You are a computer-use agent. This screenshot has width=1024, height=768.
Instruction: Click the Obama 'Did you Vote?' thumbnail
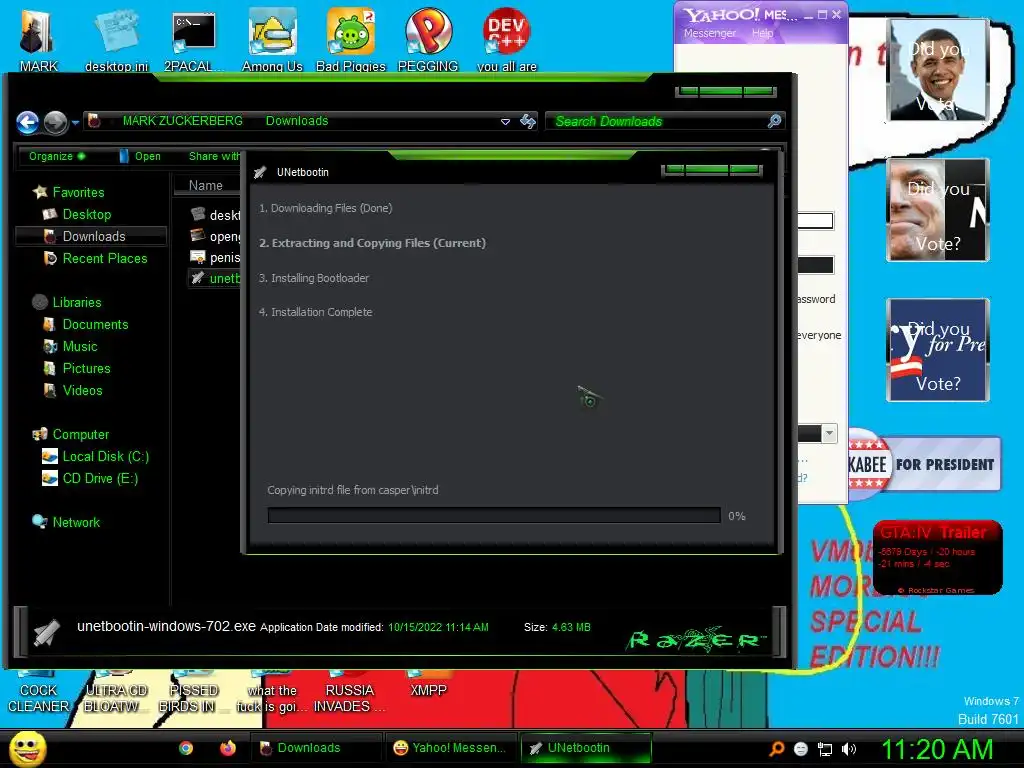(938, 70)
